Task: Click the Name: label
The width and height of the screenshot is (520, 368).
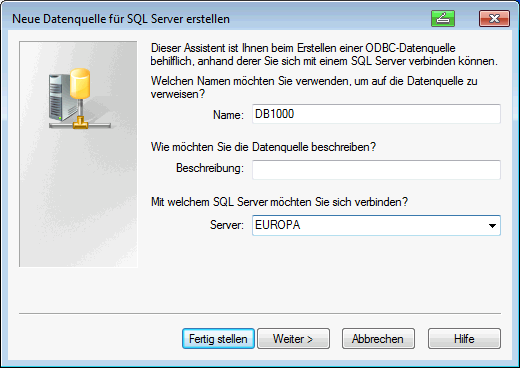Action: 228,115
